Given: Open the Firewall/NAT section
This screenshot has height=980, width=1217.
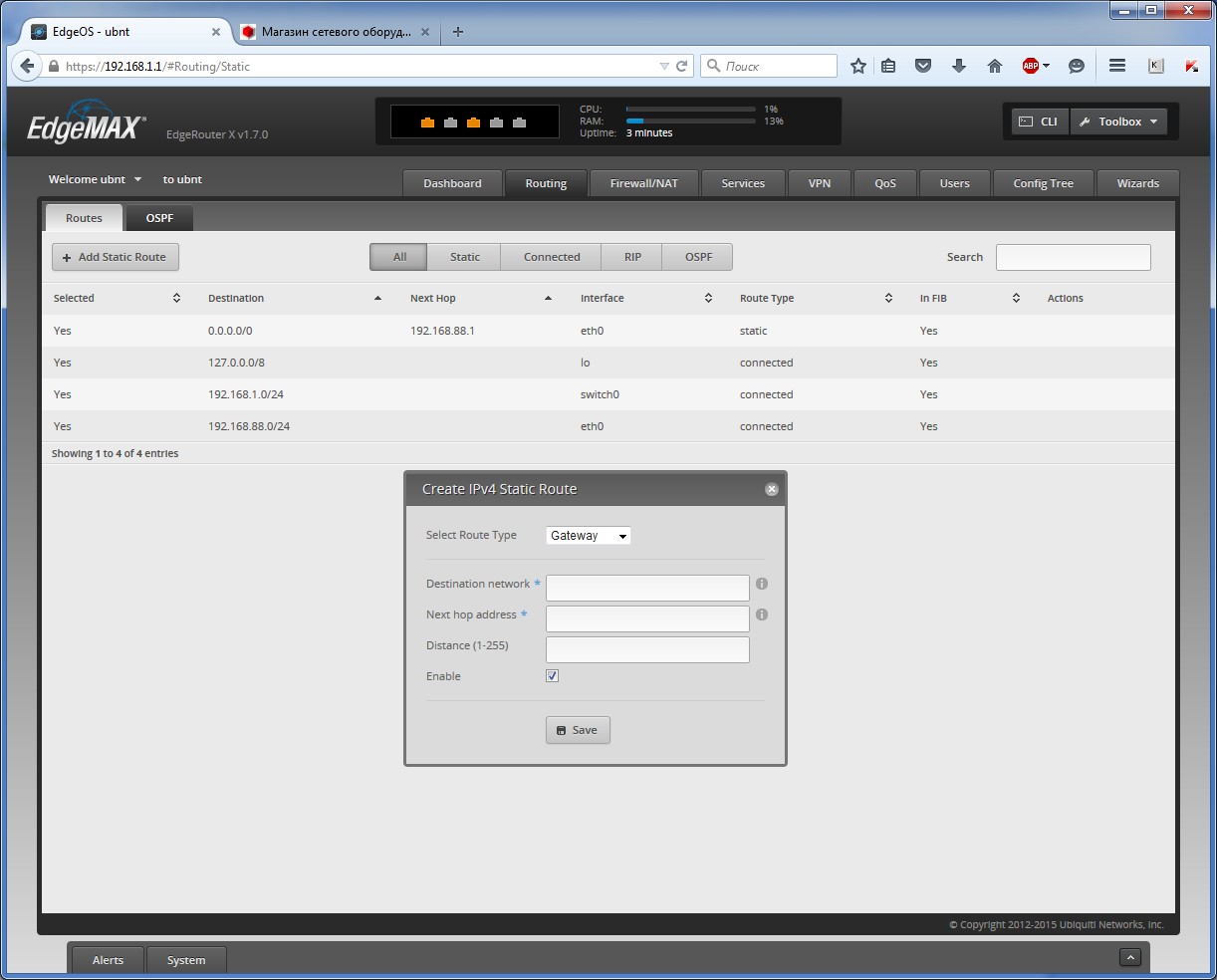Looking at the screenshot, I should point(643,183).
